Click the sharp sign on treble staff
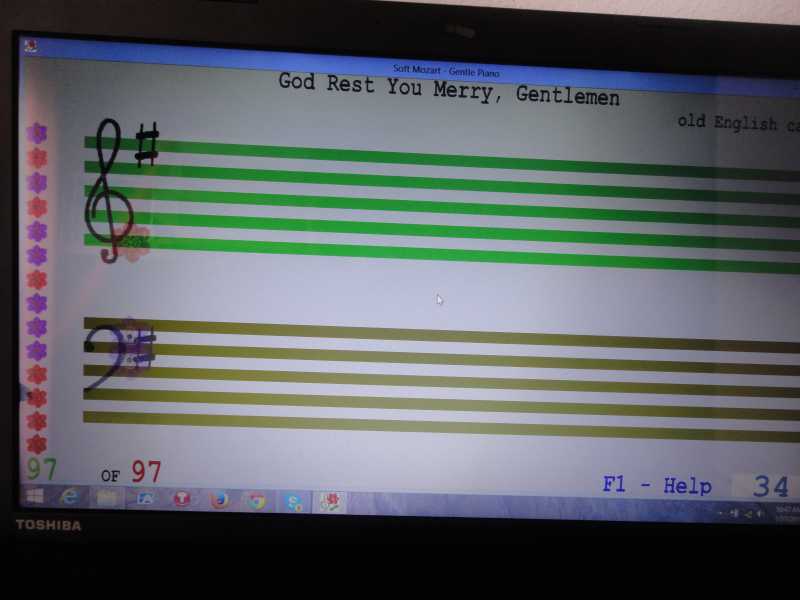The height and width of the screenshot is (600, 800). pyautogui.click(x=147, y=145)
